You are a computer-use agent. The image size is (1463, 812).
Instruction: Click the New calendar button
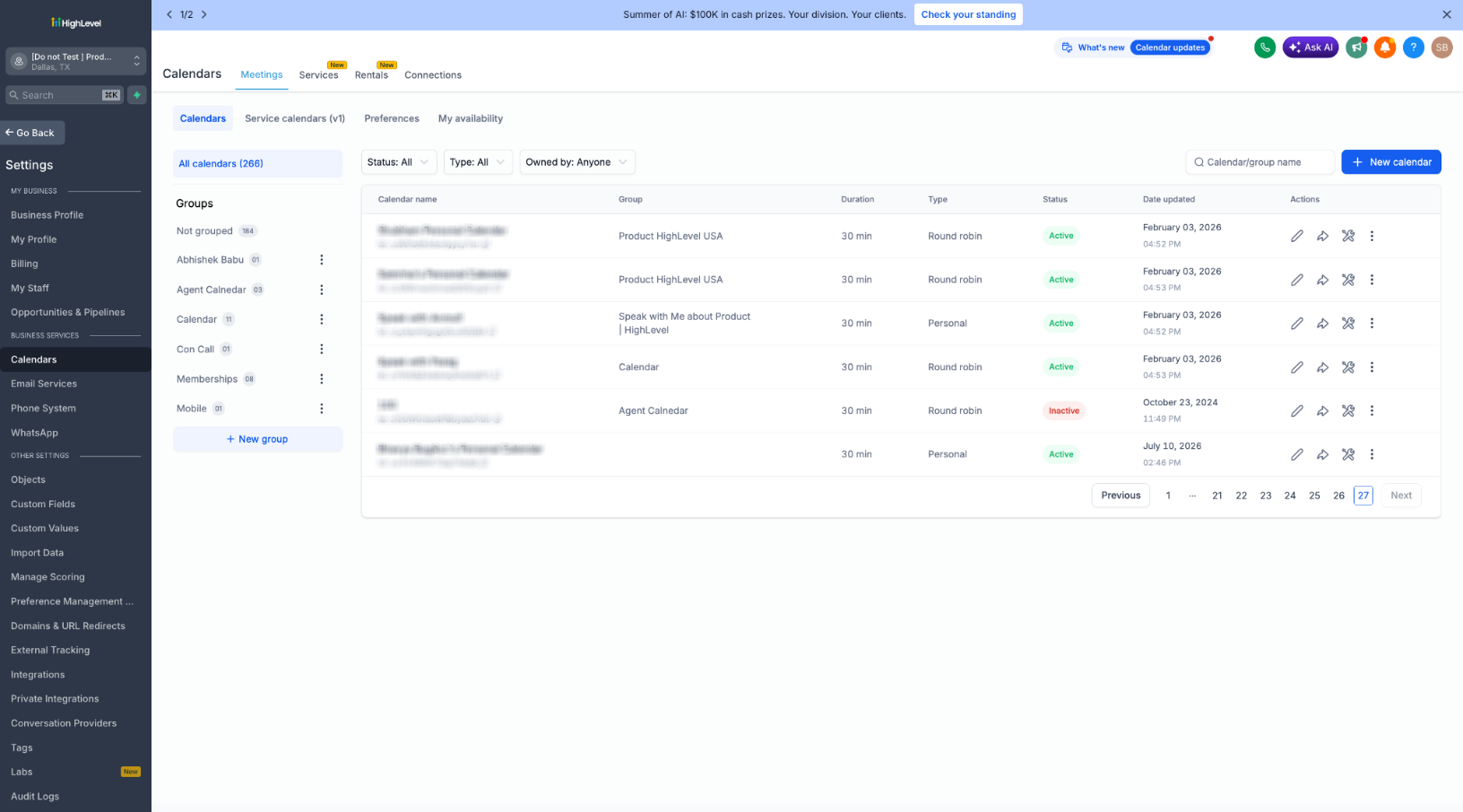point(1391,162)
